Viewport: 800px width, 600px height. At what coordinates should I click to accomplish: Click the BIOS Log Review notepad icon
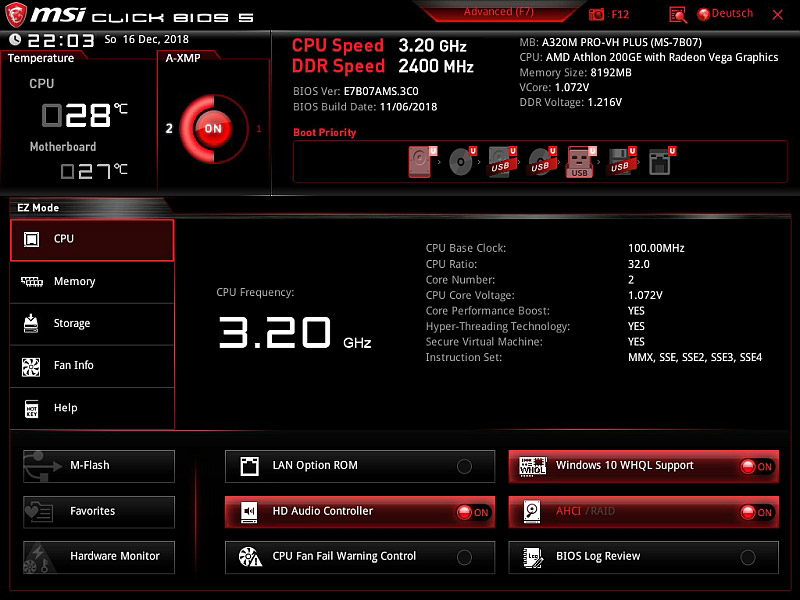click(533, 557)
